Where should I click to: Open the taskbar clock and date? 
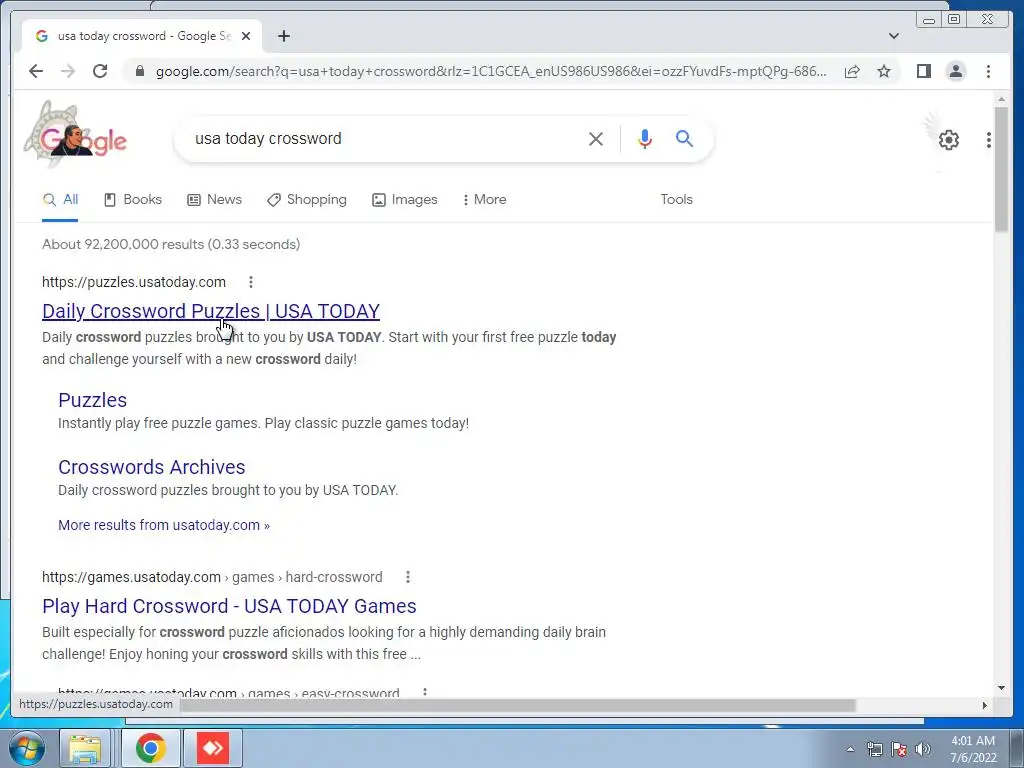[973, 749]
